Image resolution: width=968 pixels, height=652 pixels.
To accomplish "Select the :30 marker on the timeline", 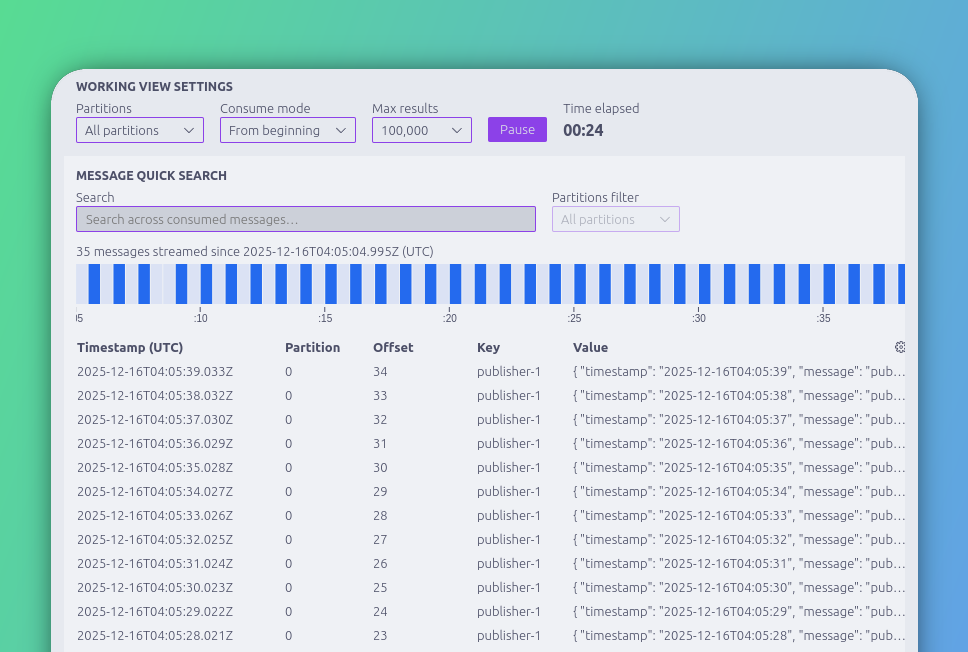I will (698, 318).
